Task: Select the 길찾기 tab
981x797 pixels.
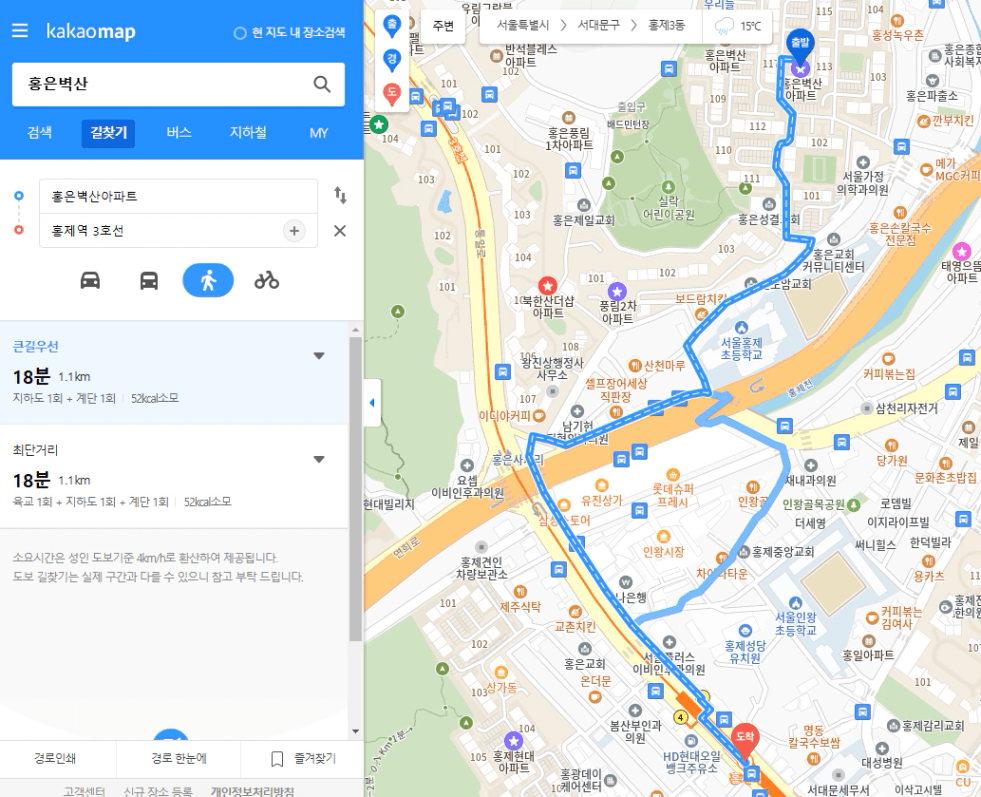Action: (108, 133)
